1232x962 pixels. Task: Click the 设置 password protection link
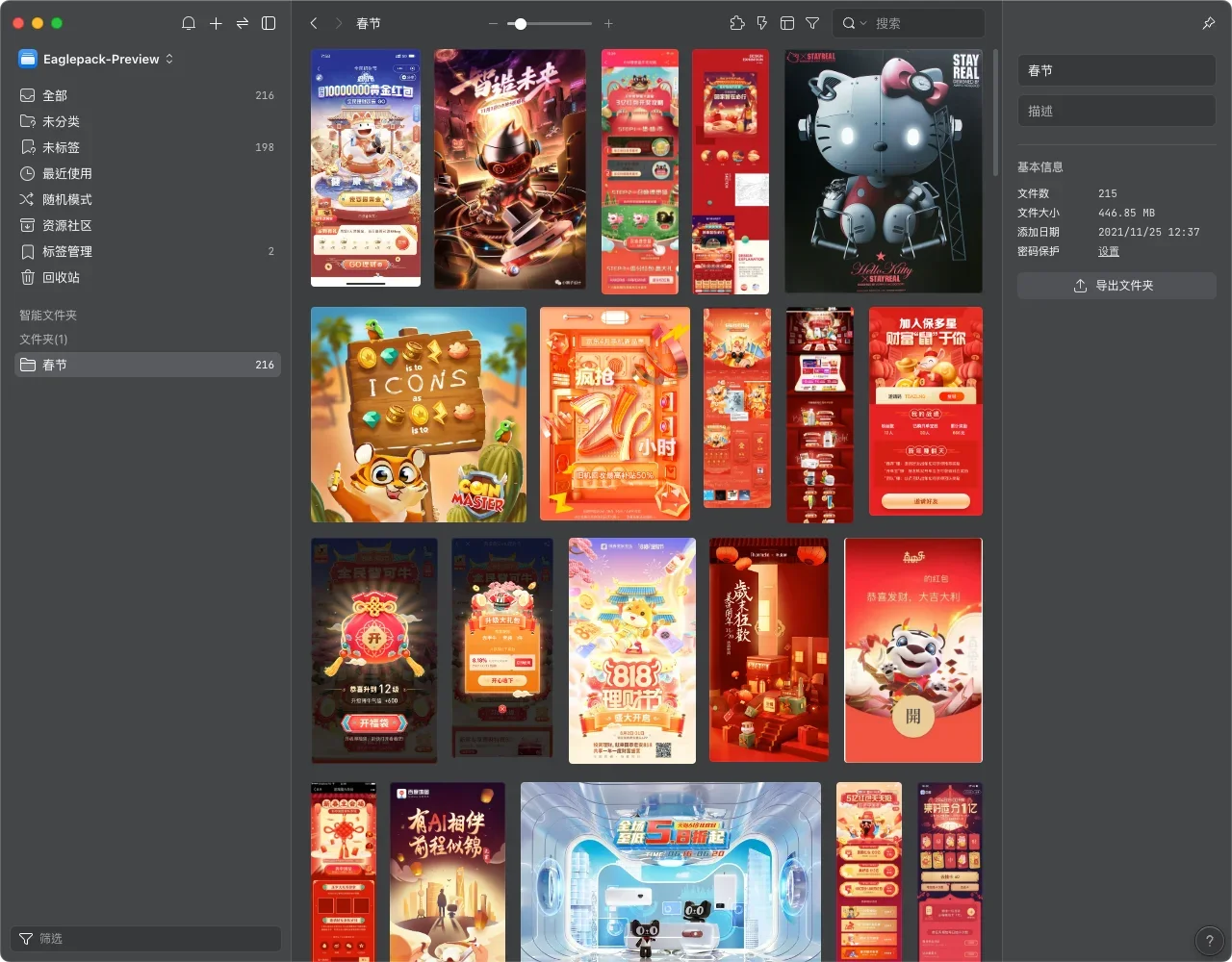pos(1109,251)
